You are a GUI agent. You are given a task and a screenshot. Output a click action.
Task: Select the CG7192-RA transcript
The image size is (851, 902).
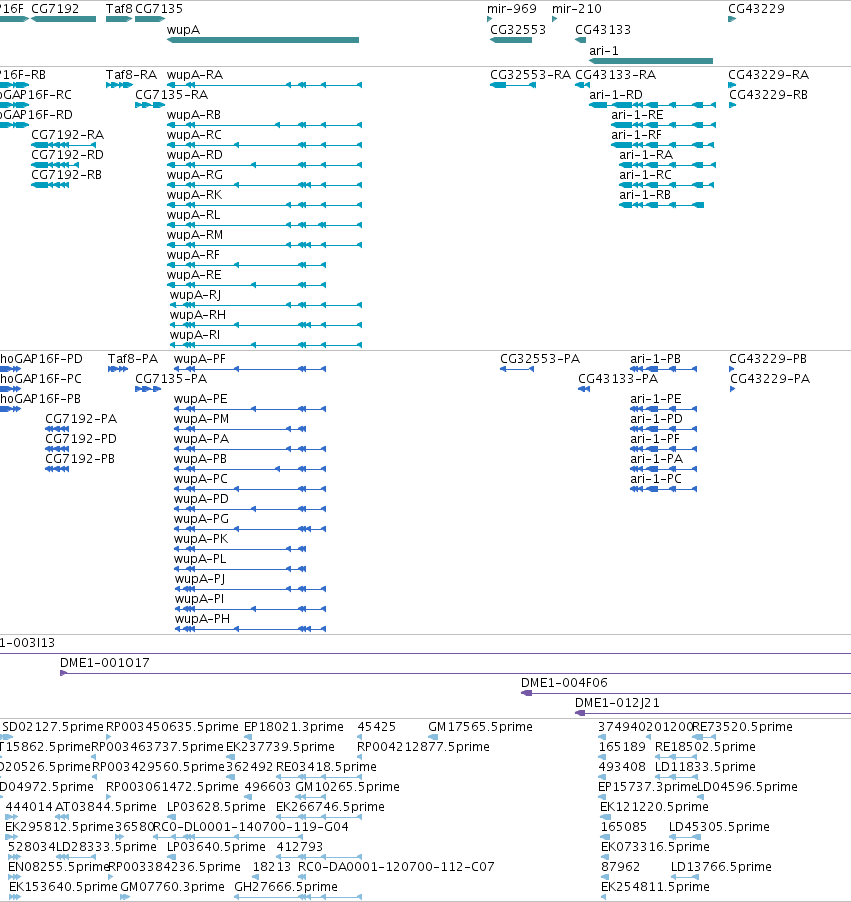(x=67, y=135)
